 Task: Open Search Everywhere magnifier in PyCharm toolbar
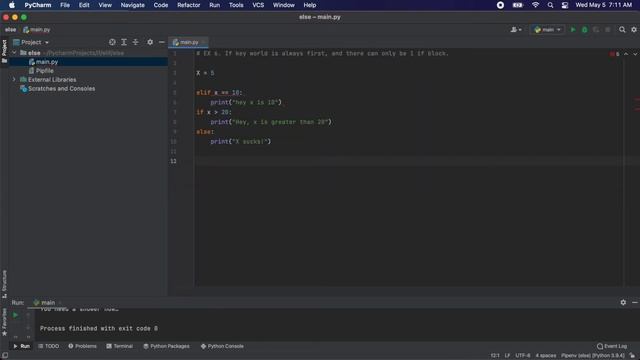coord(622,30)
